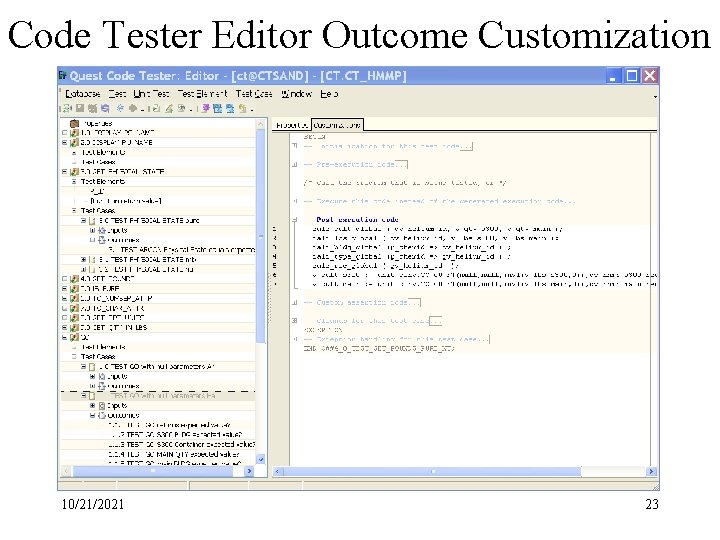The width and height of the screenshot is (720, 540).
Task: Collapse the 2.0 DISPLAY_PU_NAME node
Action: pos(65,143)
